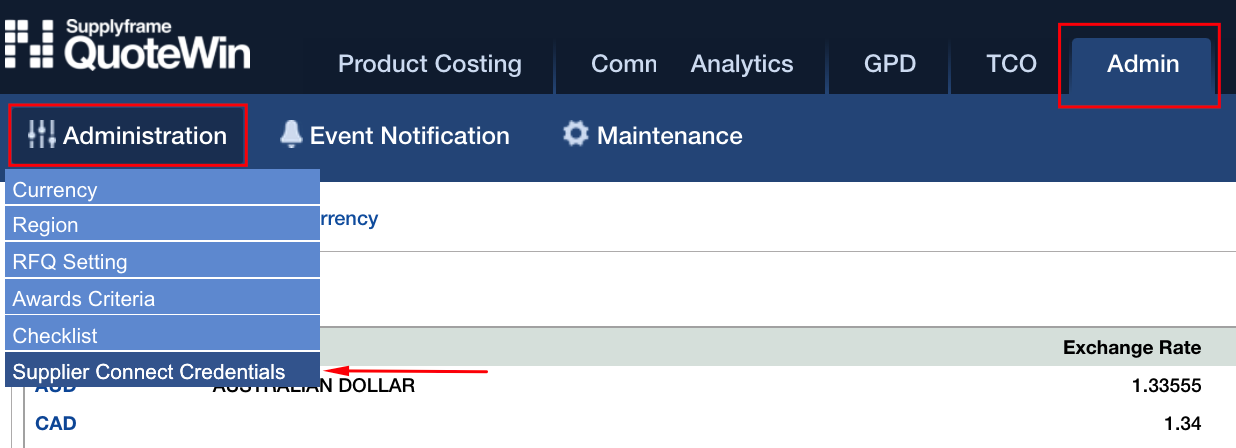Click the truncated Comn tab
1236x448 pixels.
(x=623, y=64)
